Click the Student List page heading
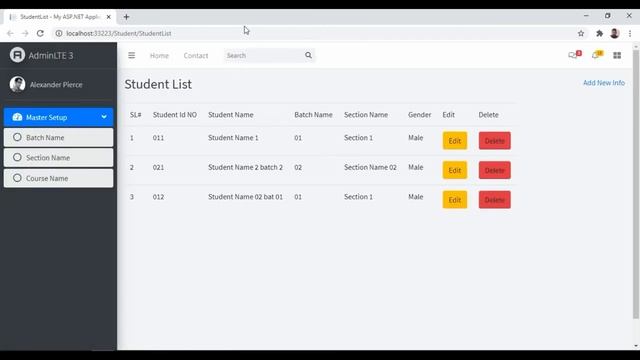The height and width of the screenshot is (360, 640). point(158,84)
